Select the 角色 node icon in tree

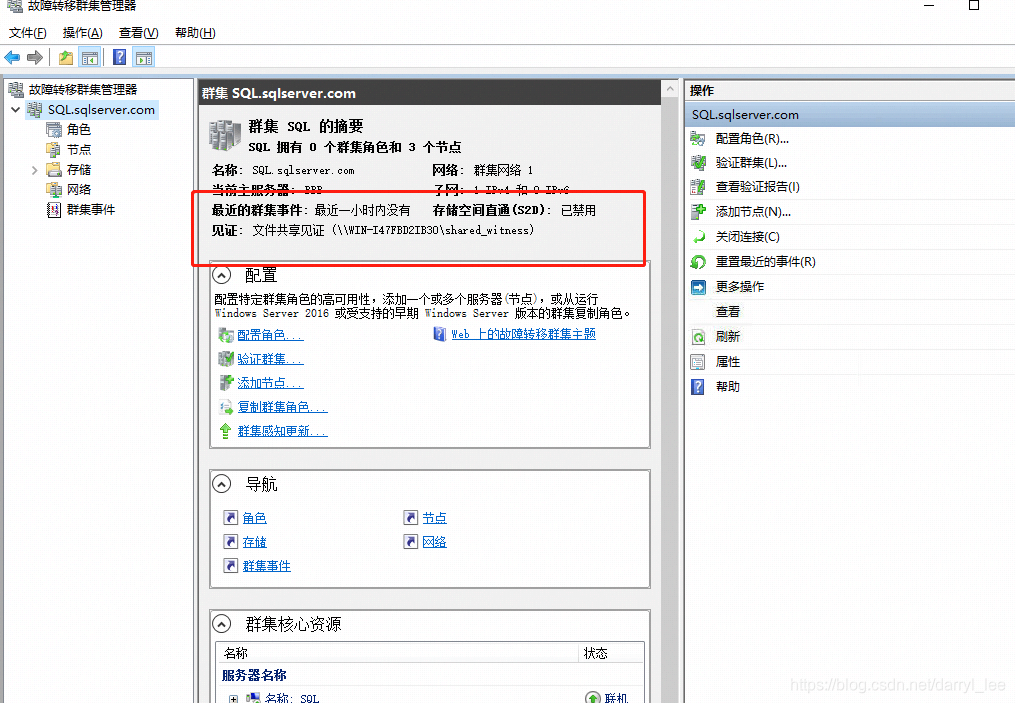click(x=54, y=130)
